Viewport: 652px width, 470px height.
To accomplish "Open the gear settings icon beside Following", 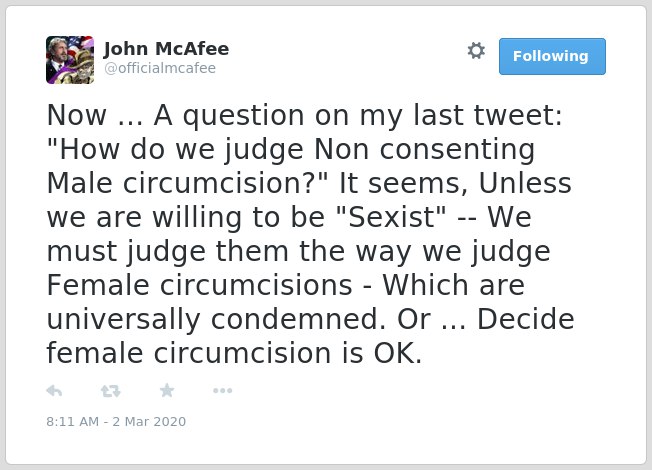I will click(476, 51).
